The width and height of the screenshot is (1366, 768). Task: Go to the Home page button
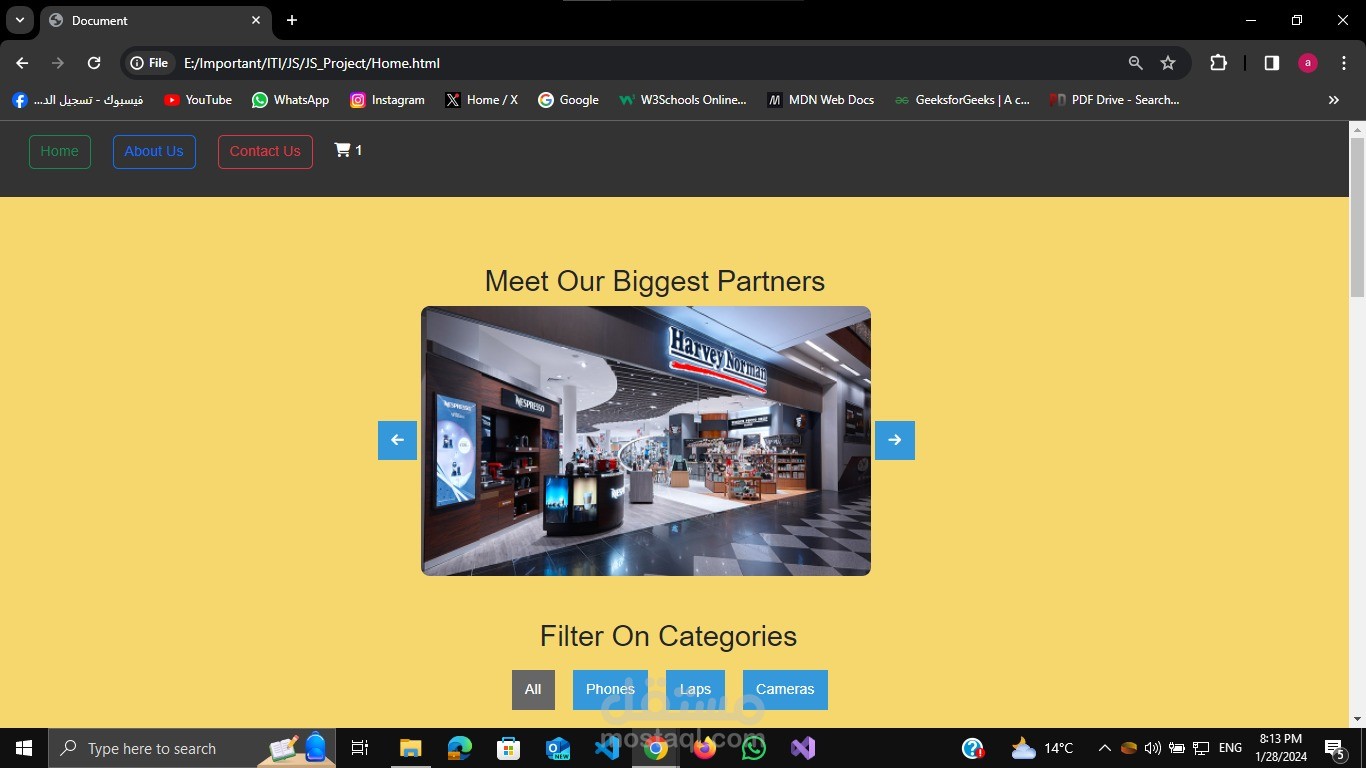coord(60,152)
